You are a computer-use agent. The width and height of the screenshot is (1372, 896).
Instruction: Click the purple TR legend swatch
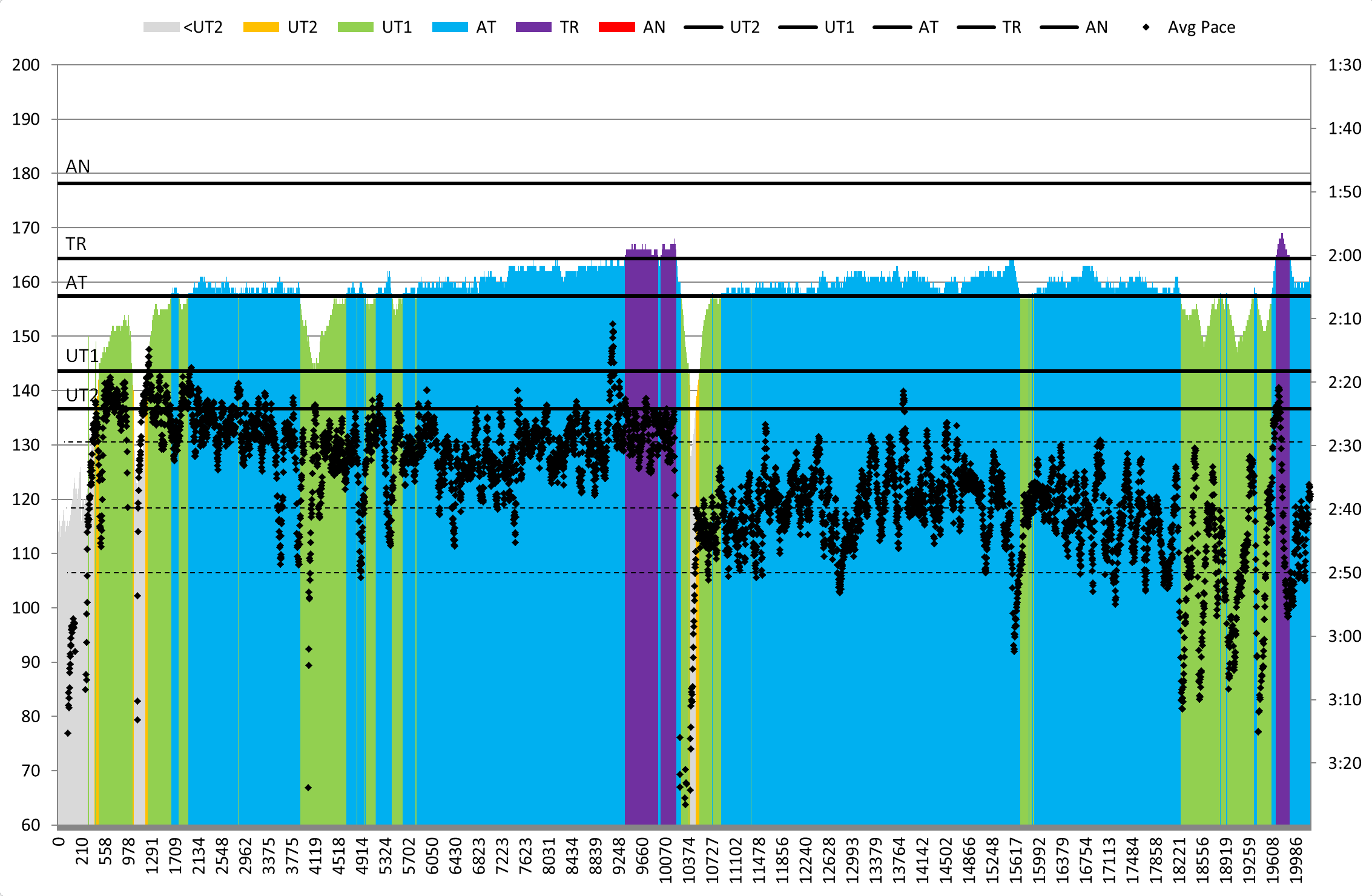(x=533, y=27)
